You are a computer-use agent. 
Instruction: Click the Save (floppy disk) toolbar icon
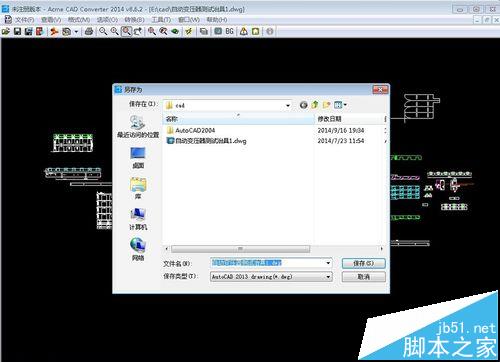pyautogui.click(x=17, y=31)
